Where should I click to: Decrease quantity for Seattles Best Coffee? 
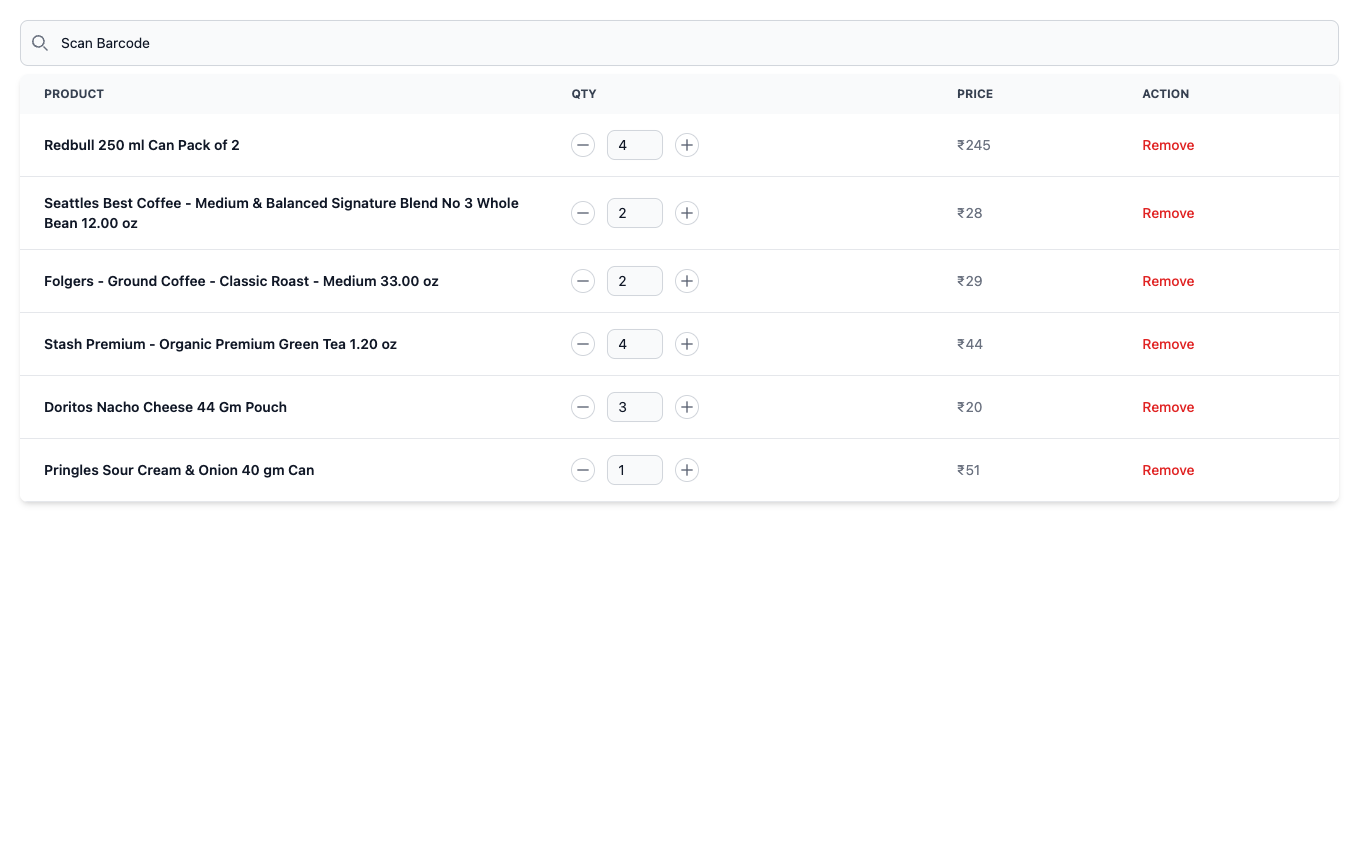point(583,213)
